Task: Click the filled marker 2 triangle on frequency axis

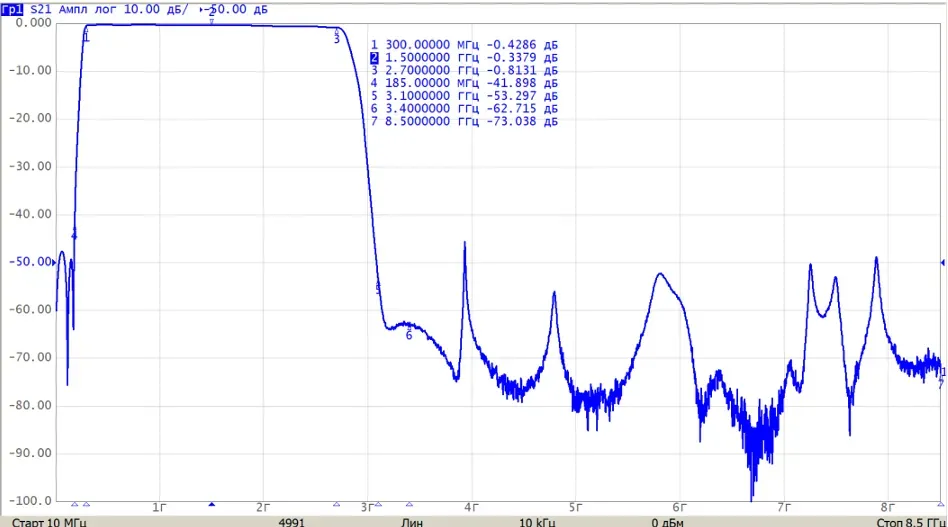Action: tap(212, 504)
